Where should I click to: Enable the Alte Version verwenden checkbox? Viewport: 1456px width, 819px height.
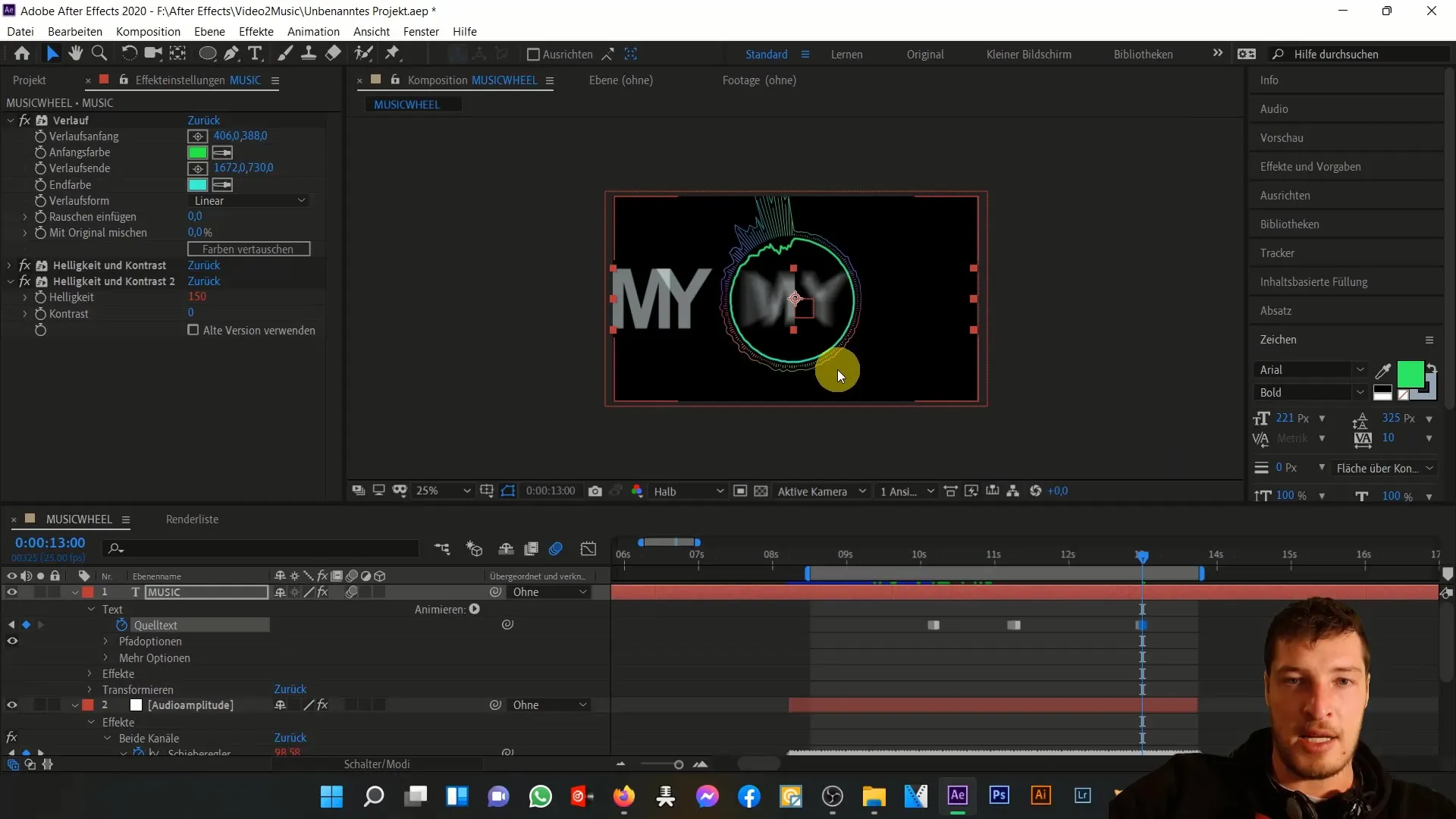[x=193, y=330]
